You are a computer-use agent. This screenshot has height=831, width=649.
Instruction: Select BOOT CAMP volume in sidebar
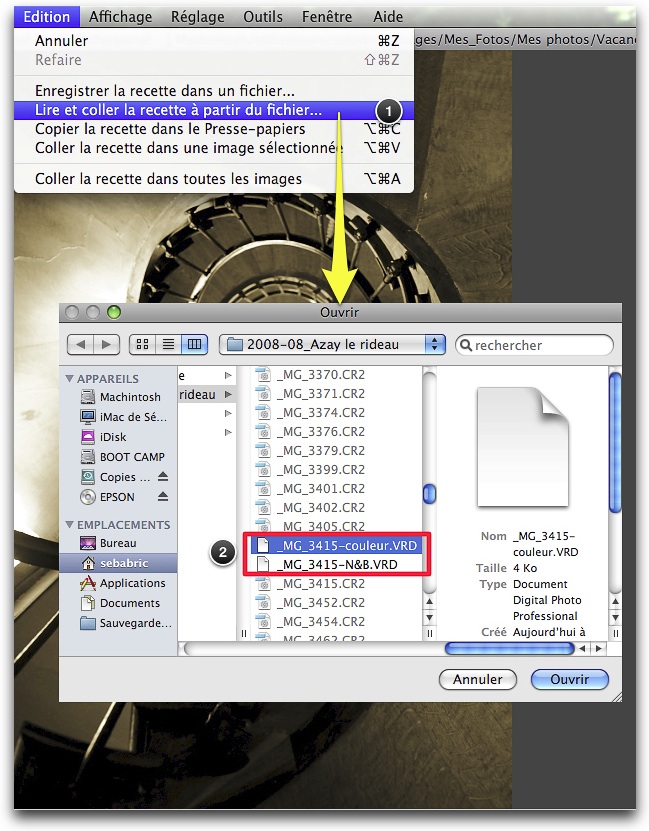click(119, 457)
